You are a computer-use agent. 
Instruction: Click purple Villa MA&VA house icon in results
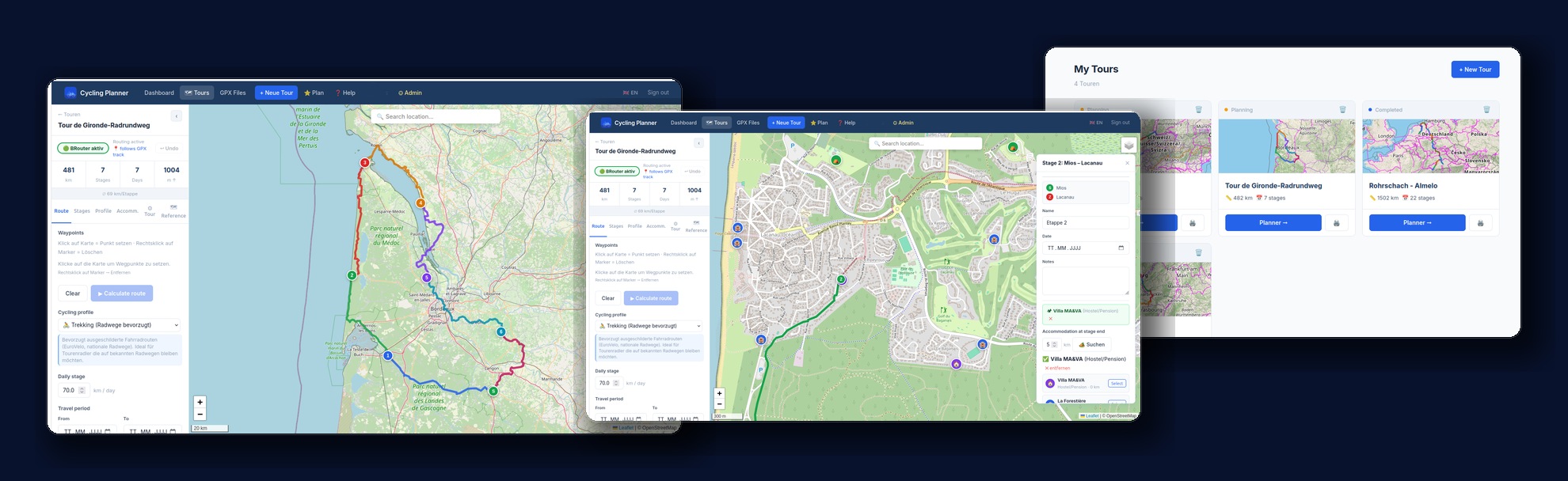pos(1050,384)
